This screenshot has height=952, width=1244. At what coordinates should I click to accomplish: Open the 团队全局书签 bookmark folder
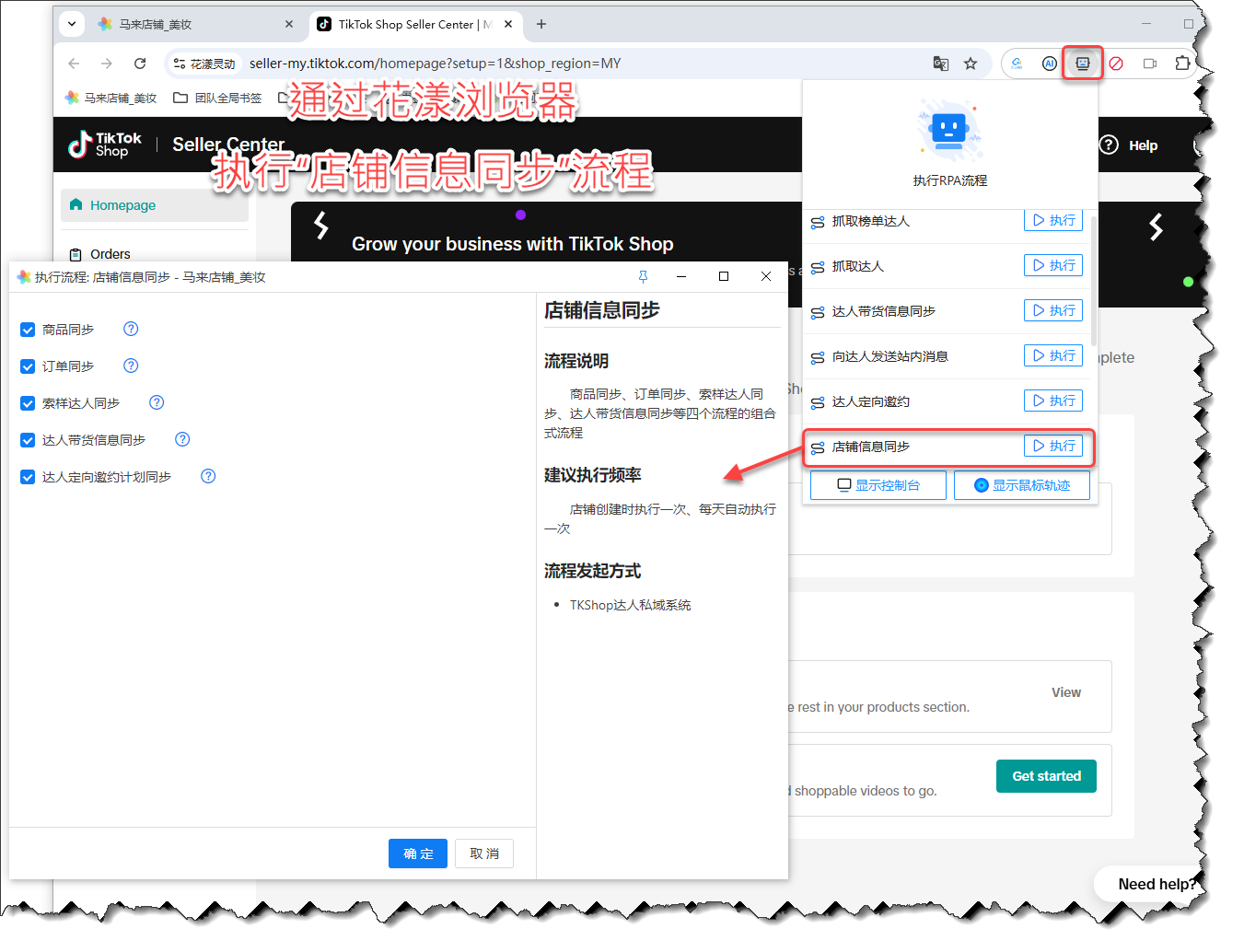(x=217, y=98)
